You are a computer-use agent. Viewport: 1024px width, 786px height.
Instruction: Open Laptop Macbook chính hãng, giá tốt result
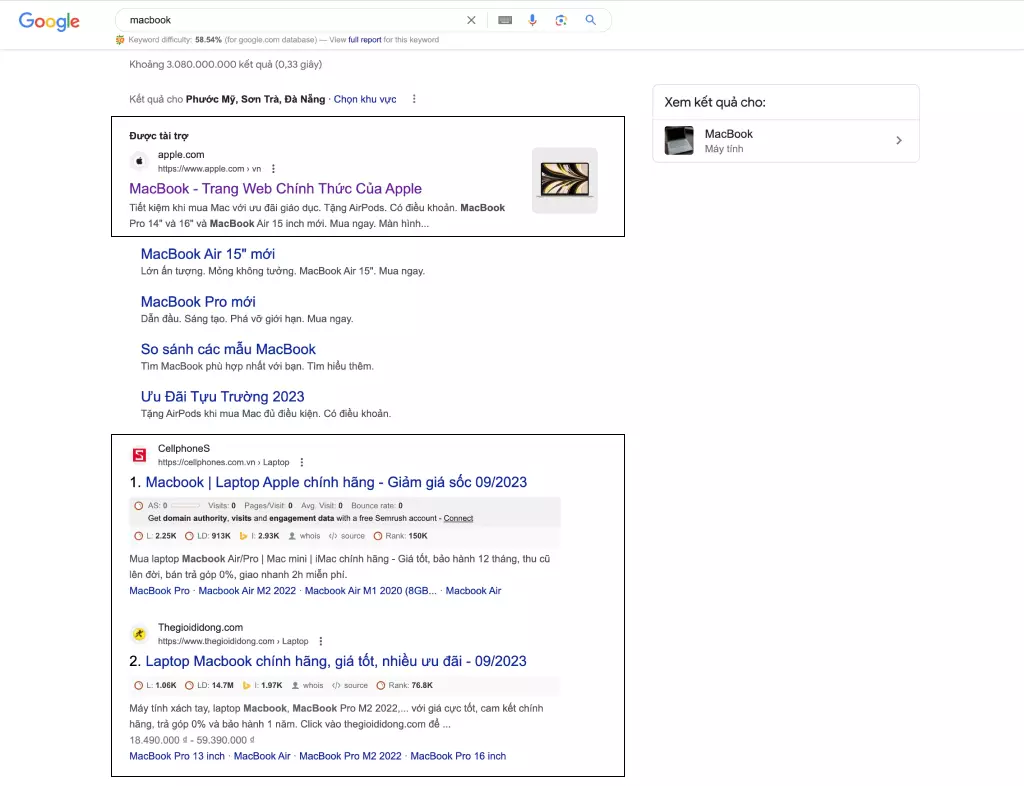tap(336, 661)
